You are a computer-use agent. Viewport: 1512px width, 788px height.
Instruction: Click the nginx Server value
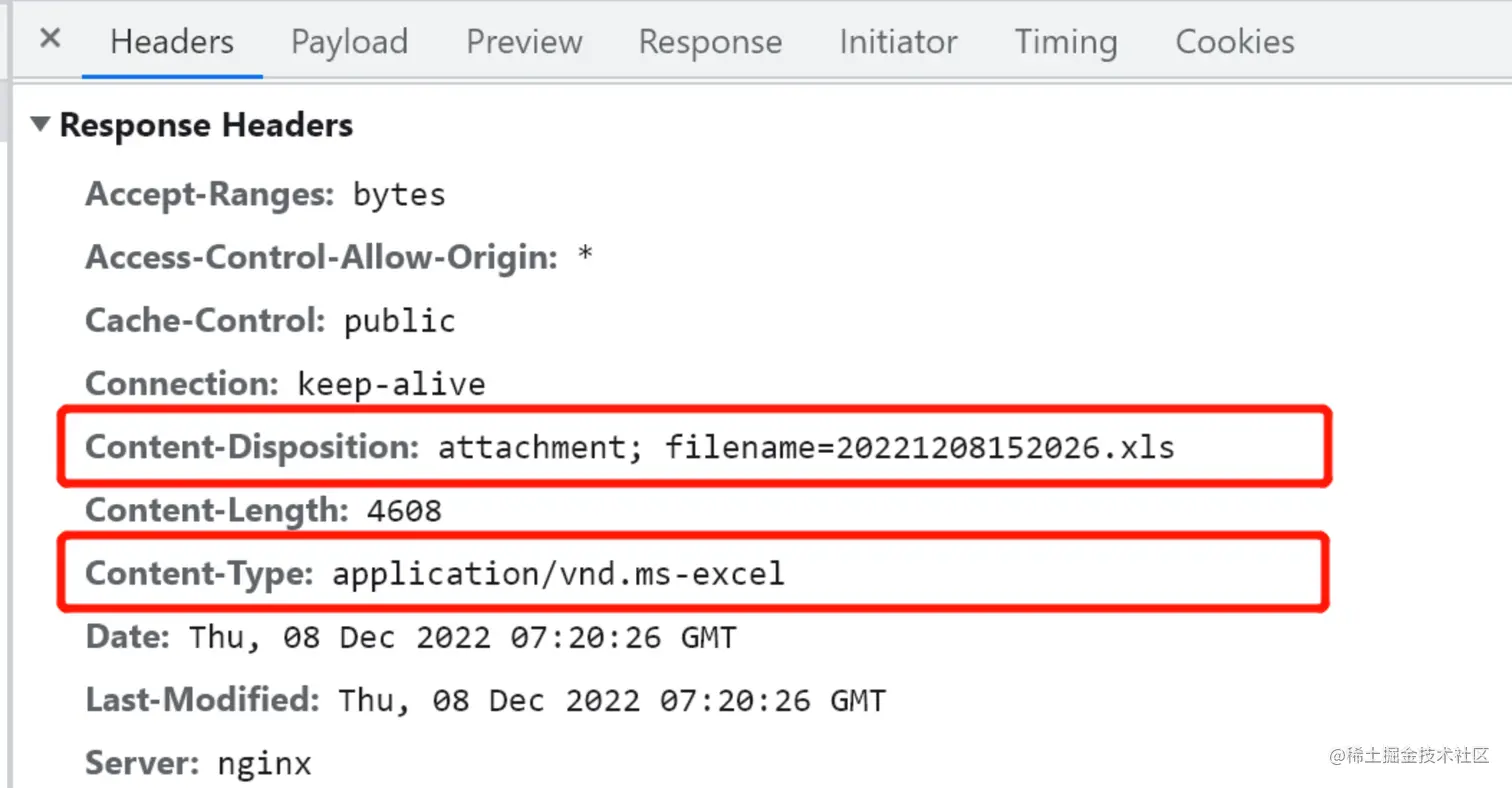coord(265,764)
